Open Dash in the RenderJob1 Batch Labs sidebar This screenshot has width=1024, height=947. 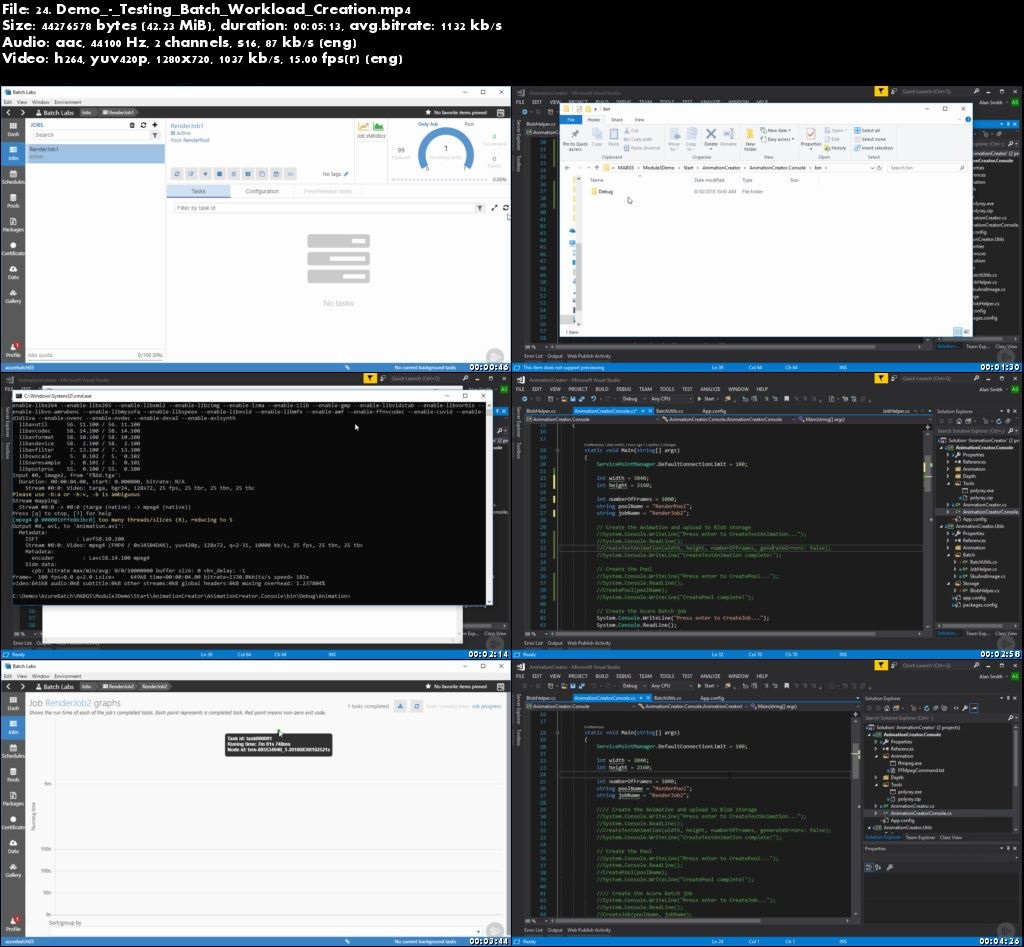click(x=13, y=129)
